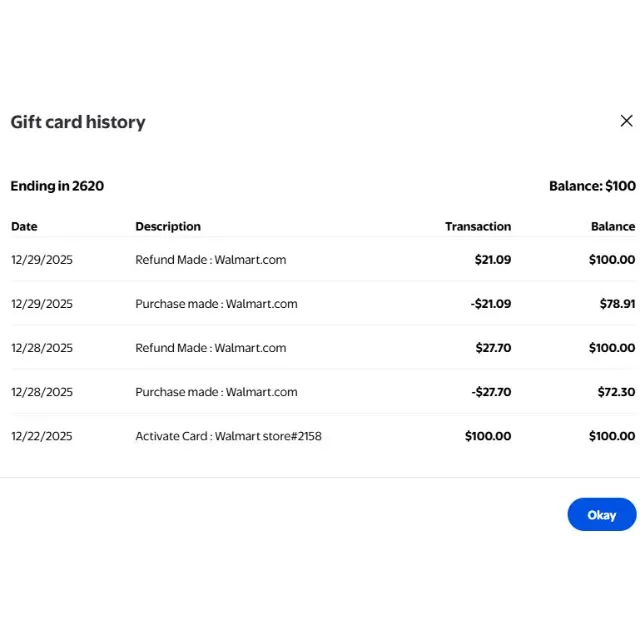Click the -$27.70 transaction amount
Image resolution: width=640 pixels, height=640 pixels.
pyautogui.click(x=490, y=392)
